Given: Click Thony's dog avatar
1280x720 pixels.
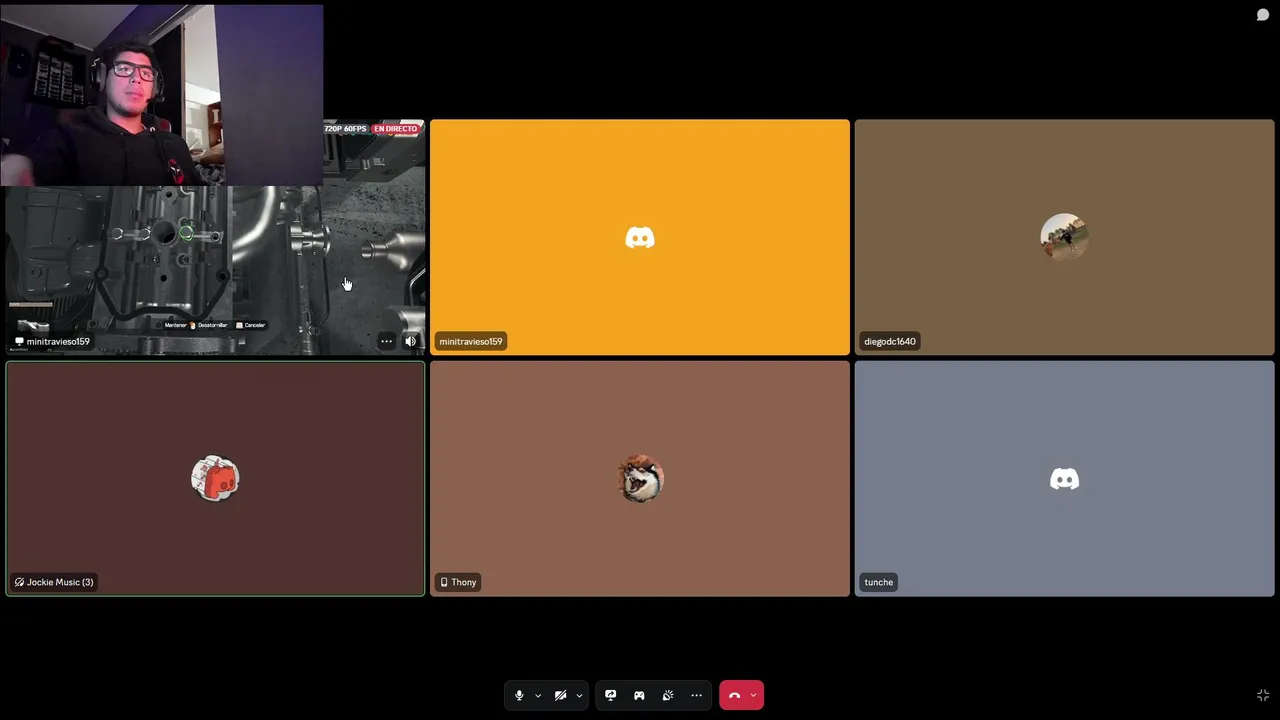Looking at the screenshot, I should (x=640, y=478).
